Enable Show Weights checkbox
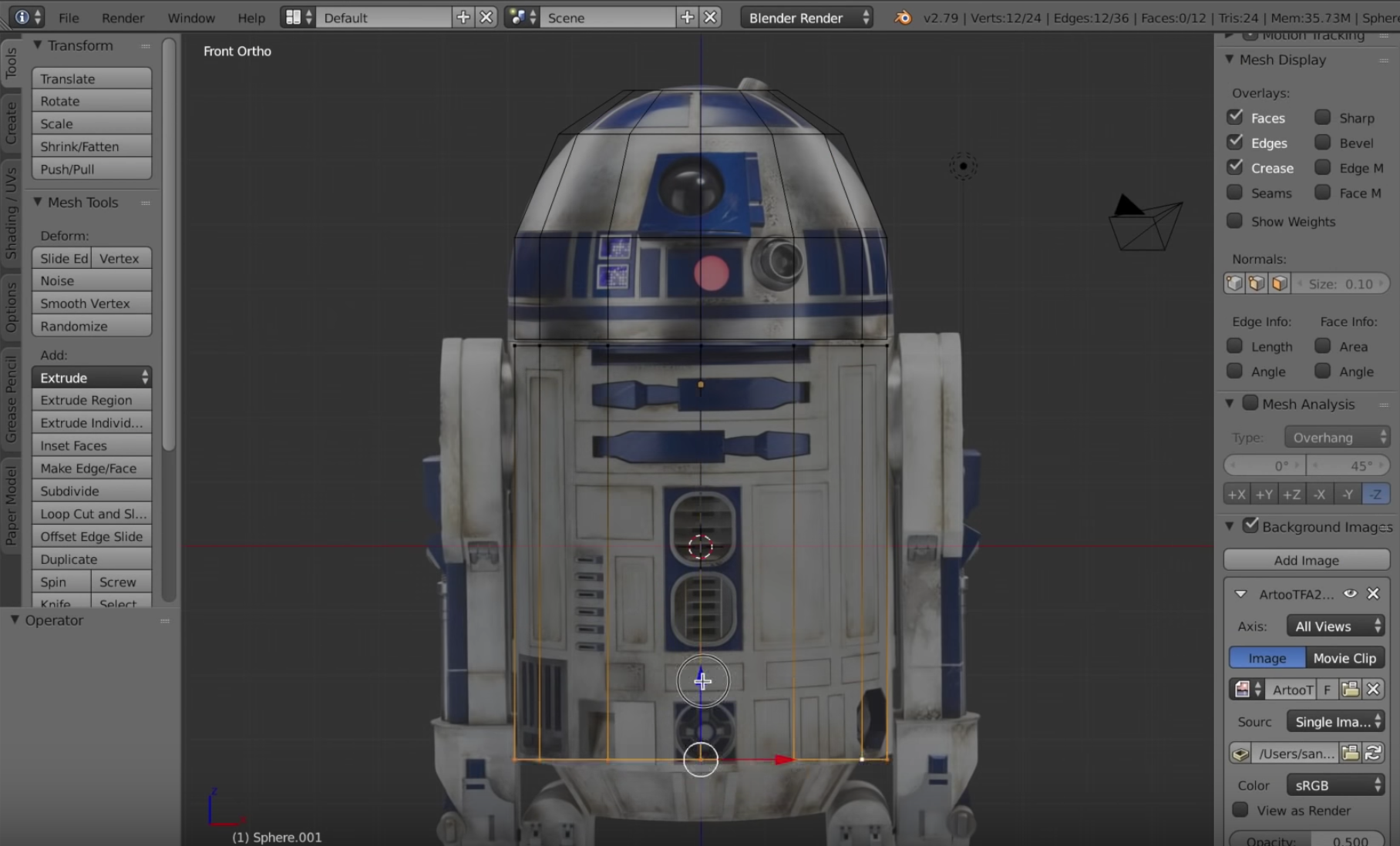The width and height of the screenshot is (1400, 846). (1235, 220)
